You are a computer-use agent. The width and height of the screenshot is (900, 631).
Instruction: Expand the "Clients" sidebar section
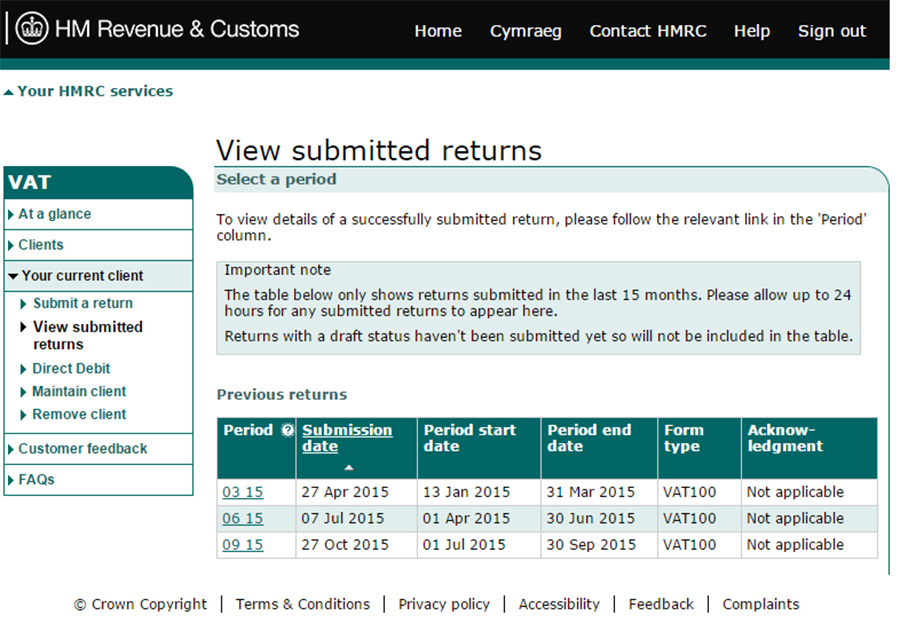coord(40,245)
